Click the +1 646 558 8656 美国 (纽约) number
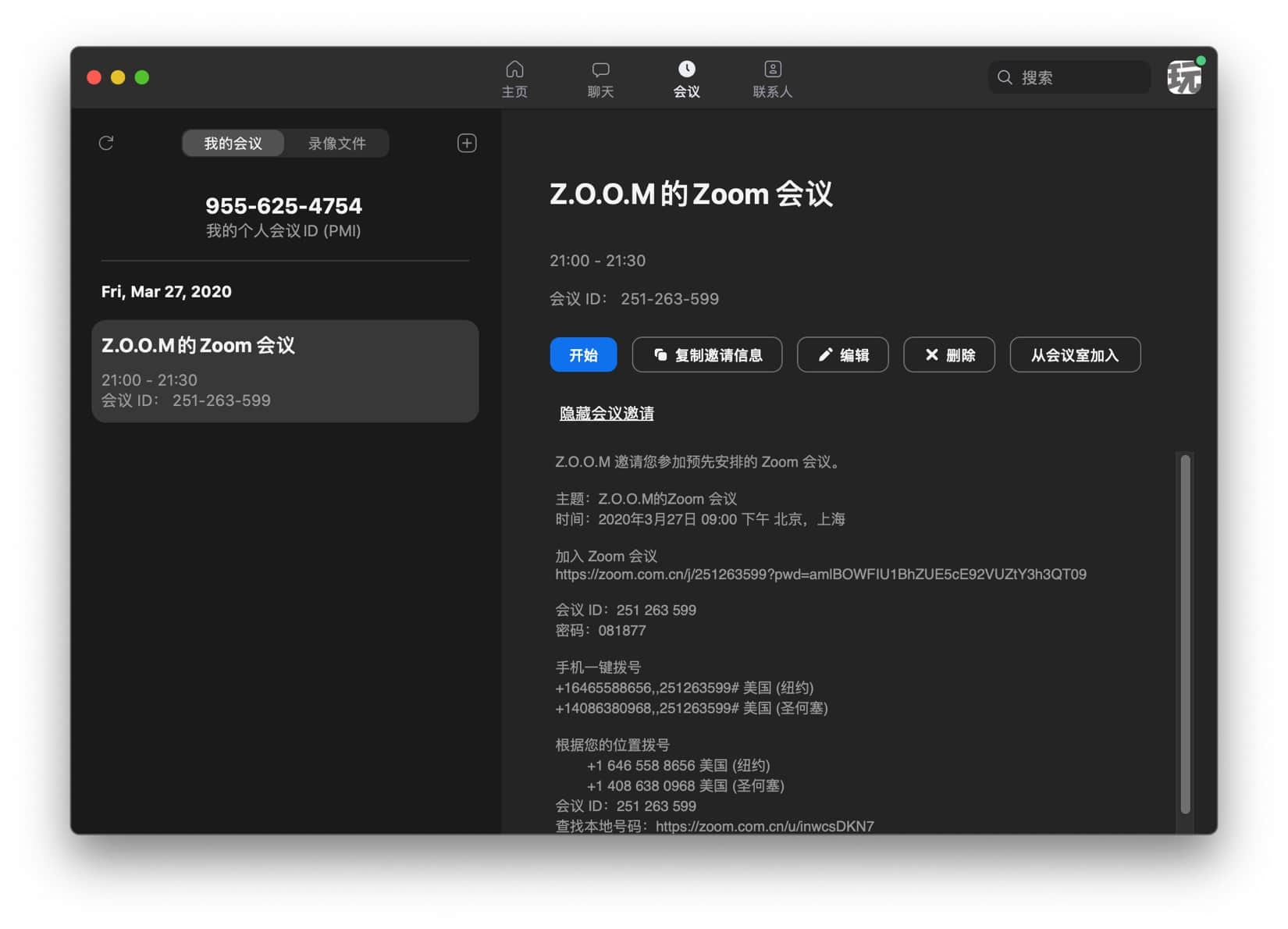The image size is (1288, 929). click(x=678, y=766)
